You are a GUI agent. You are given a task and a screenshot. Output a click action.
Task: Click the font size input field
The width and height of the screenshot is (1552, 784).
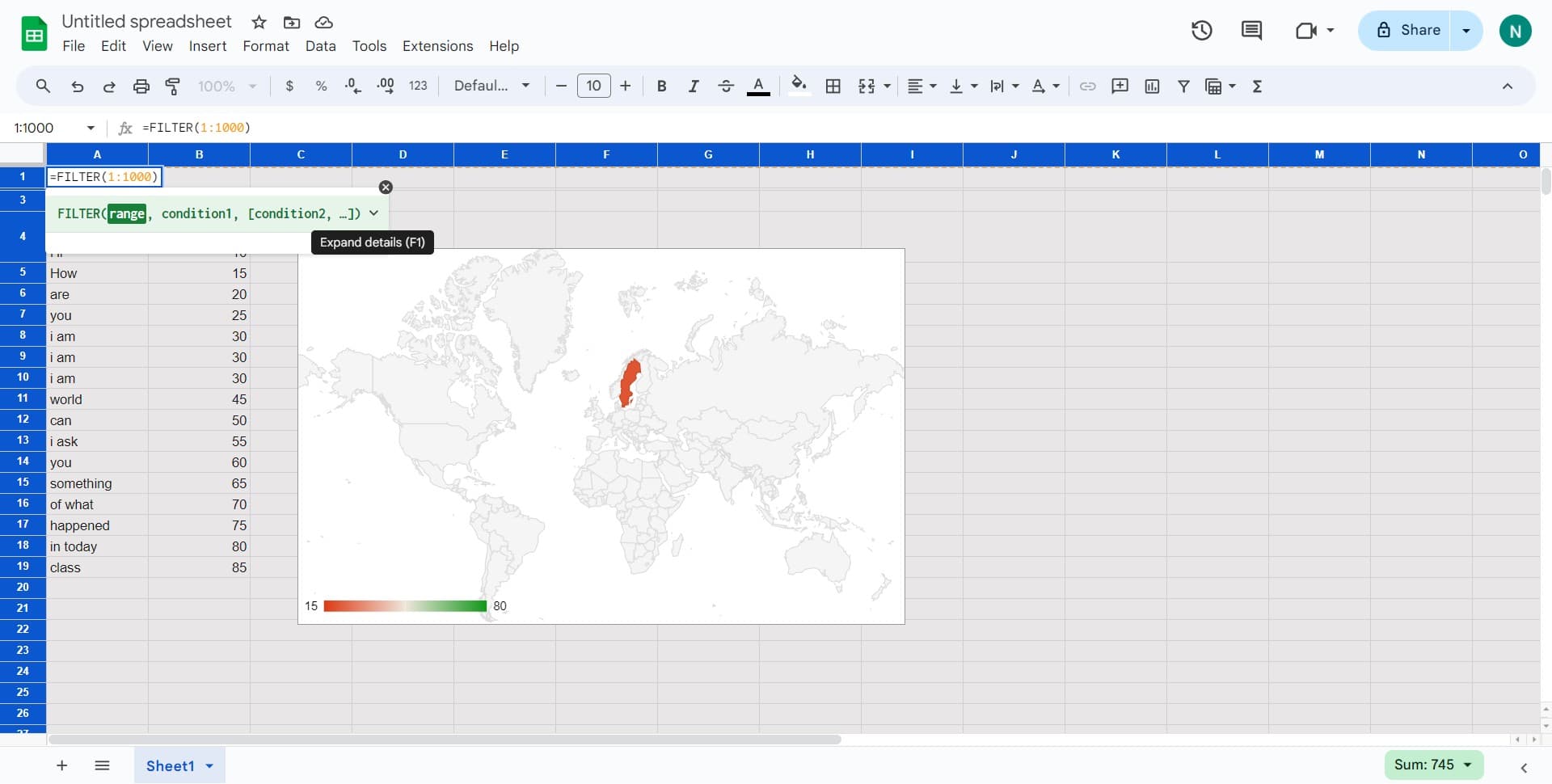[x=593, y=86]
